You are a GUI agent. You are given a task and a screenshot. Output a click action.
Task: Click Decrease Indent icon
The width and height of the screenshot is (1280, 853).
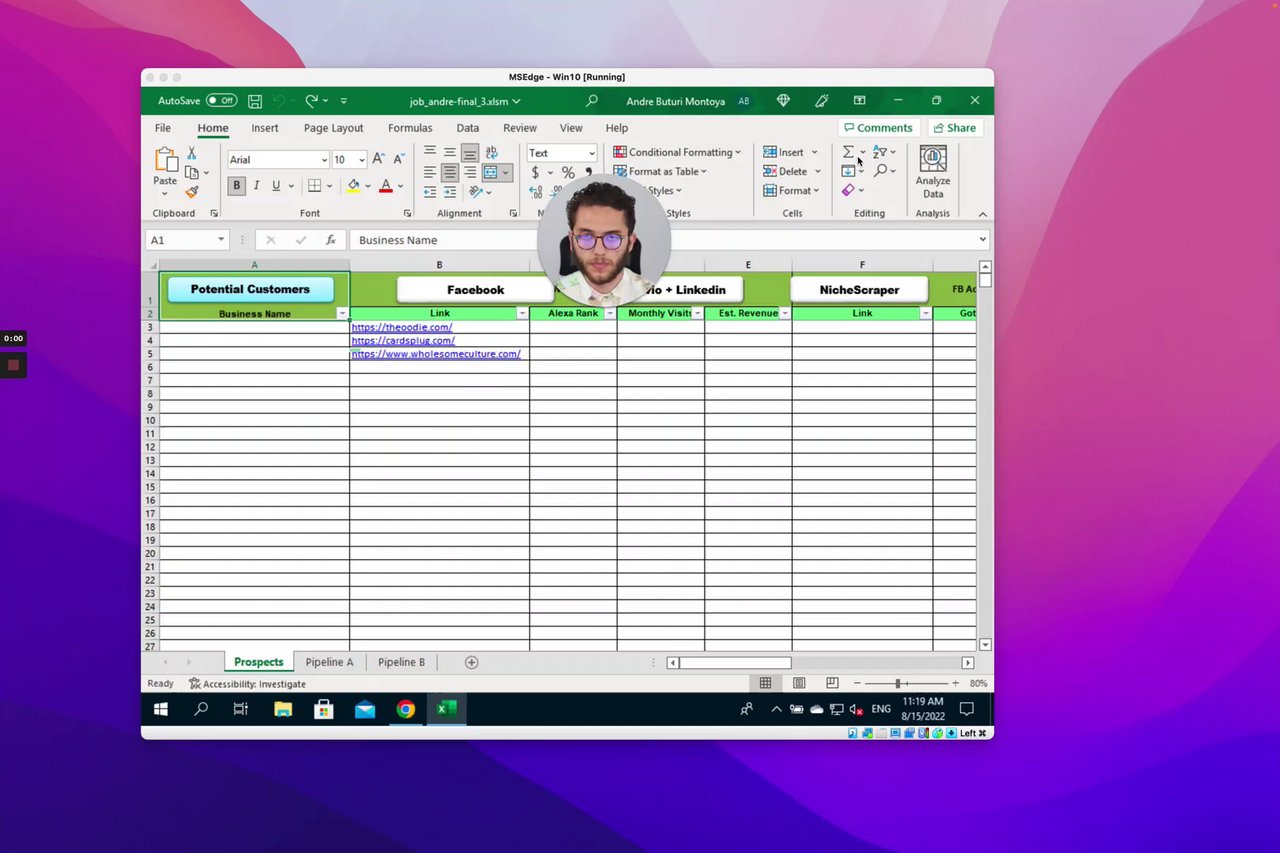coord(430,192)
